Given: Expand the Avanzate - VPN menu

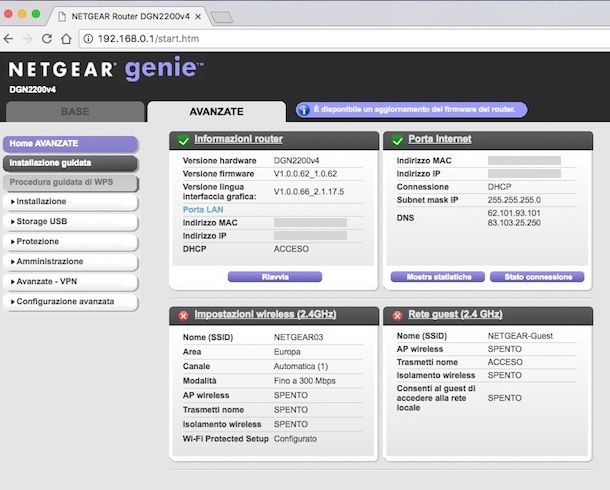Looking at the screenshot, I should coord(70,281).
